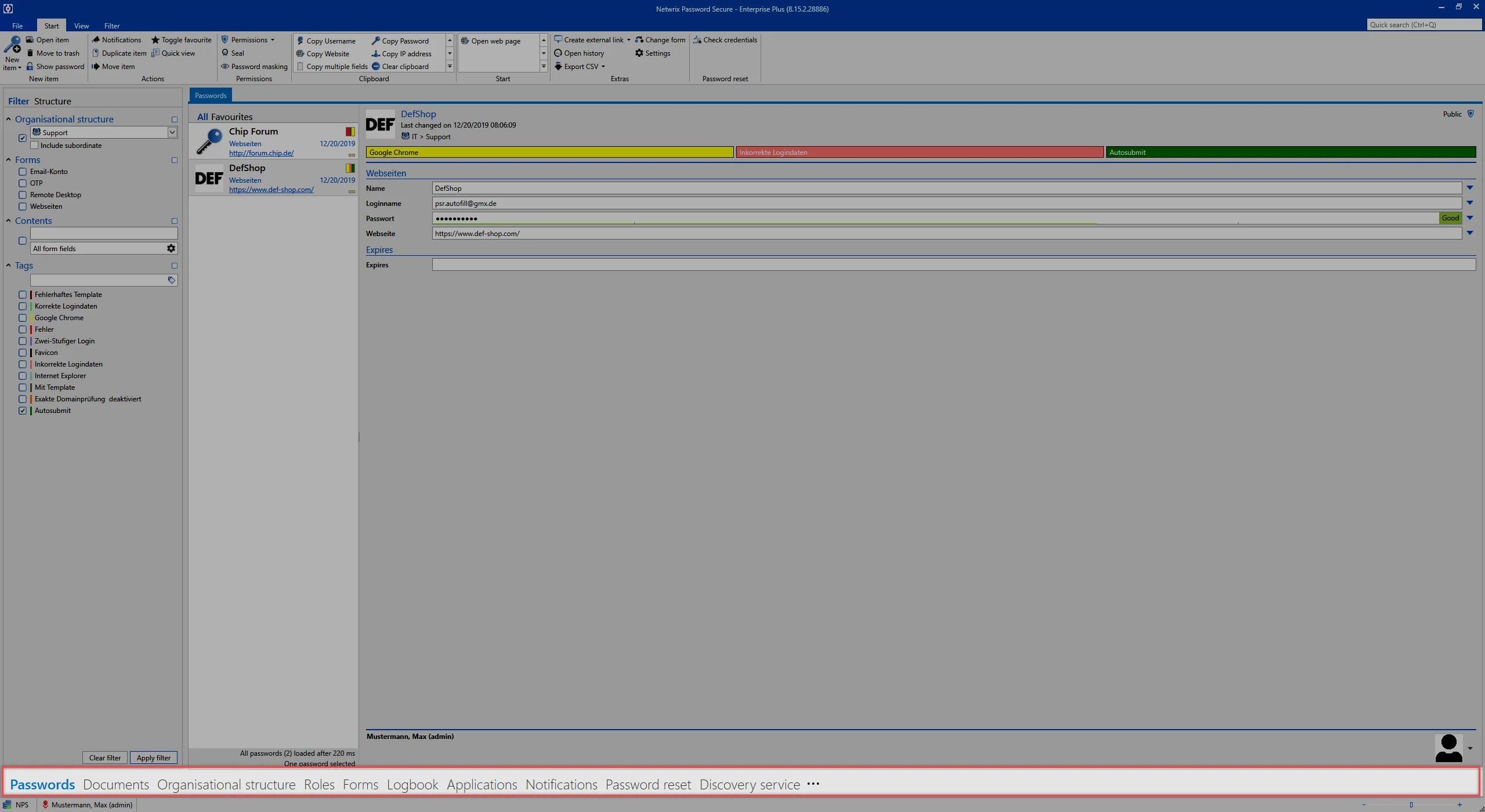
Task: Open Notifications from the ribbon
Action: (x=117, y=40)
